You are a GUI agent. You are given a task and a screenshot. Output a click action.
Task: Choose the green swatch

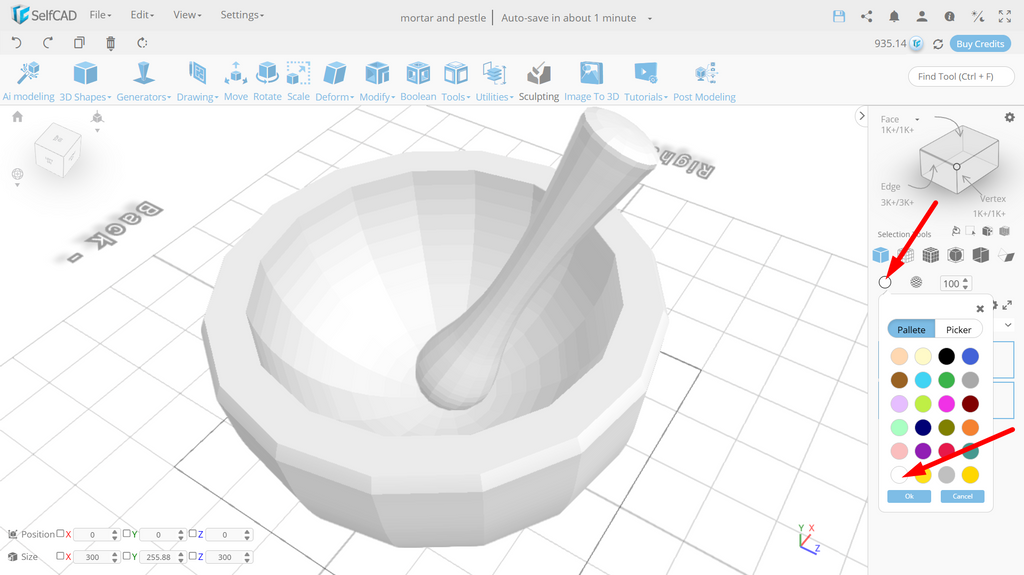click(x=946, y=380)
